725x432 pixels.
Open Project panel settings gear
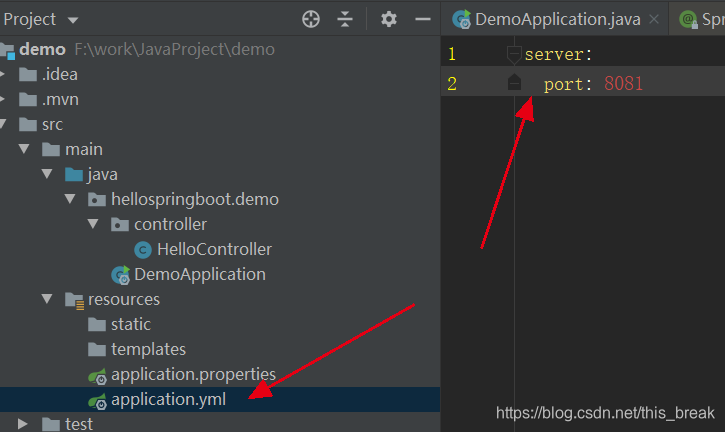pyautogui.click(x=388, y=19)
